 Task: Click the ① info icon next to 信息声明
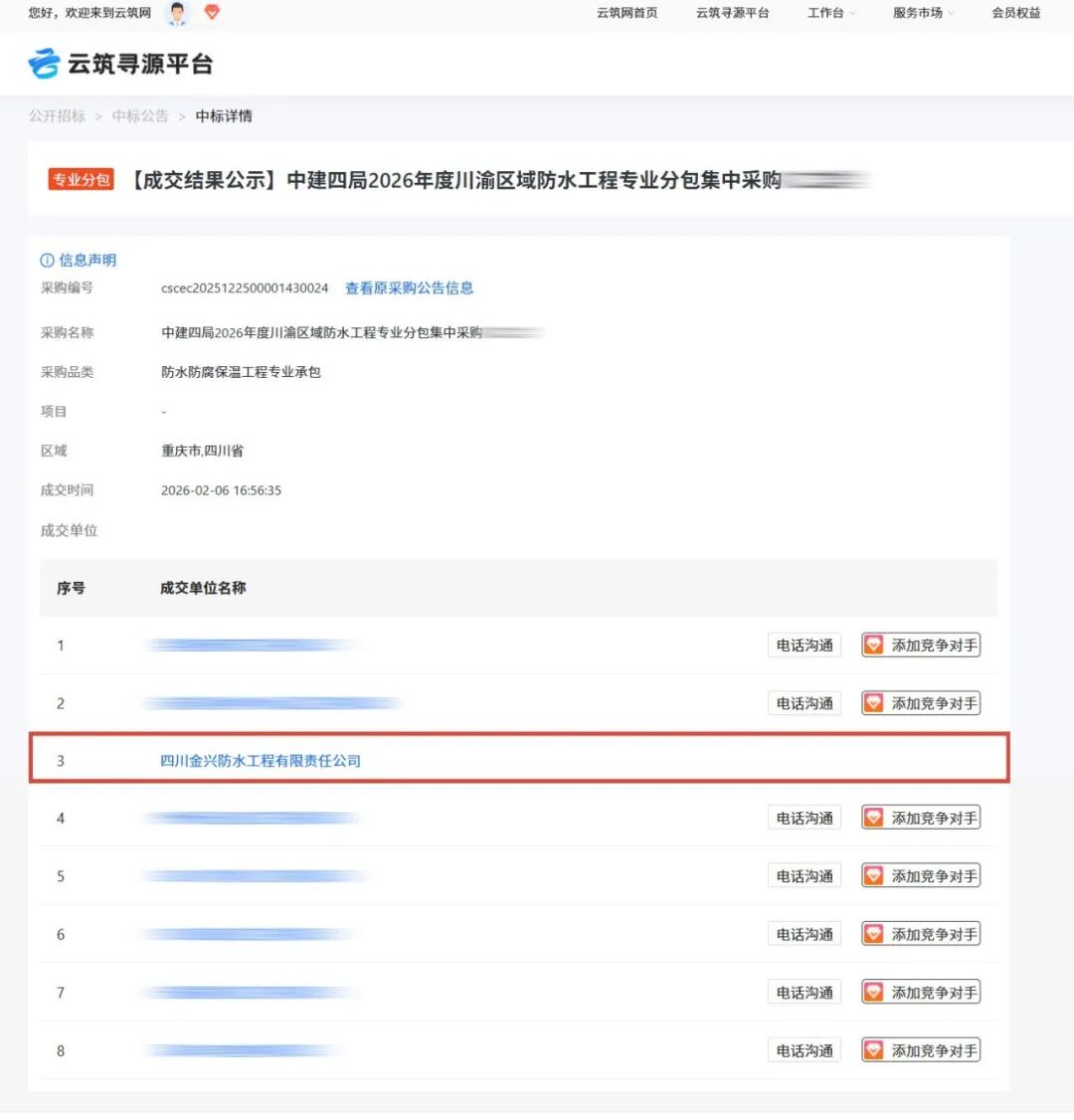[47, 260]
